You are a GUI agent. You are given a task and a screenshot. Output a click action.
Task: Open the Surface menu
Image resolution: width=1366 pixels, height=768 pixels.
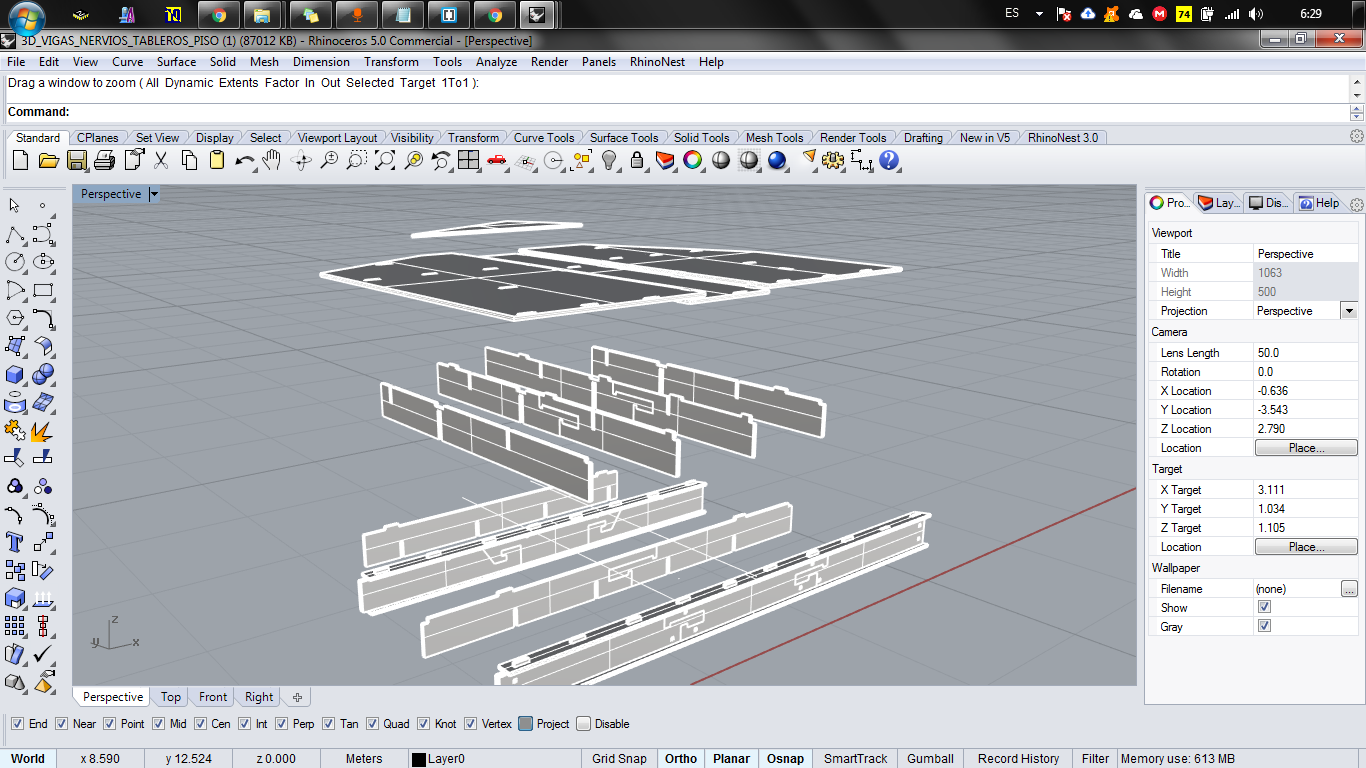click(x=176, y=62)
